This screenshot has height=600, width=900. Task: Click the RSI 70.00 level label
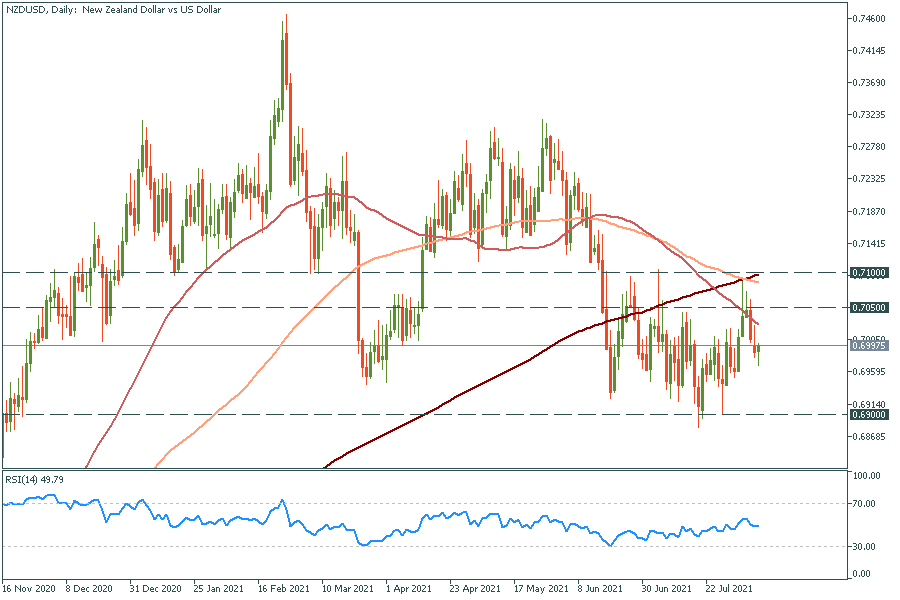point(866,504)
